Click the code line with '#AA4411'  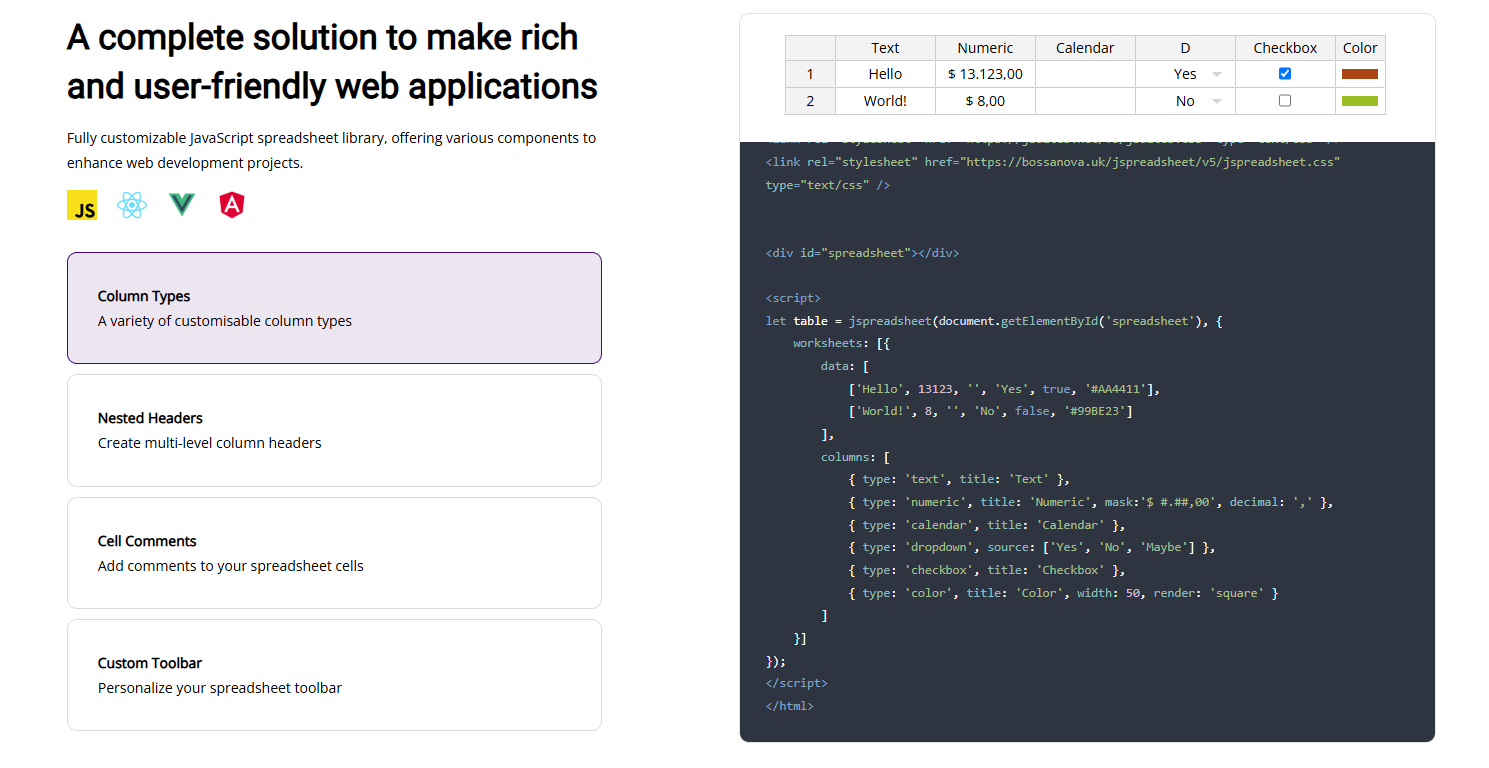1004,389
